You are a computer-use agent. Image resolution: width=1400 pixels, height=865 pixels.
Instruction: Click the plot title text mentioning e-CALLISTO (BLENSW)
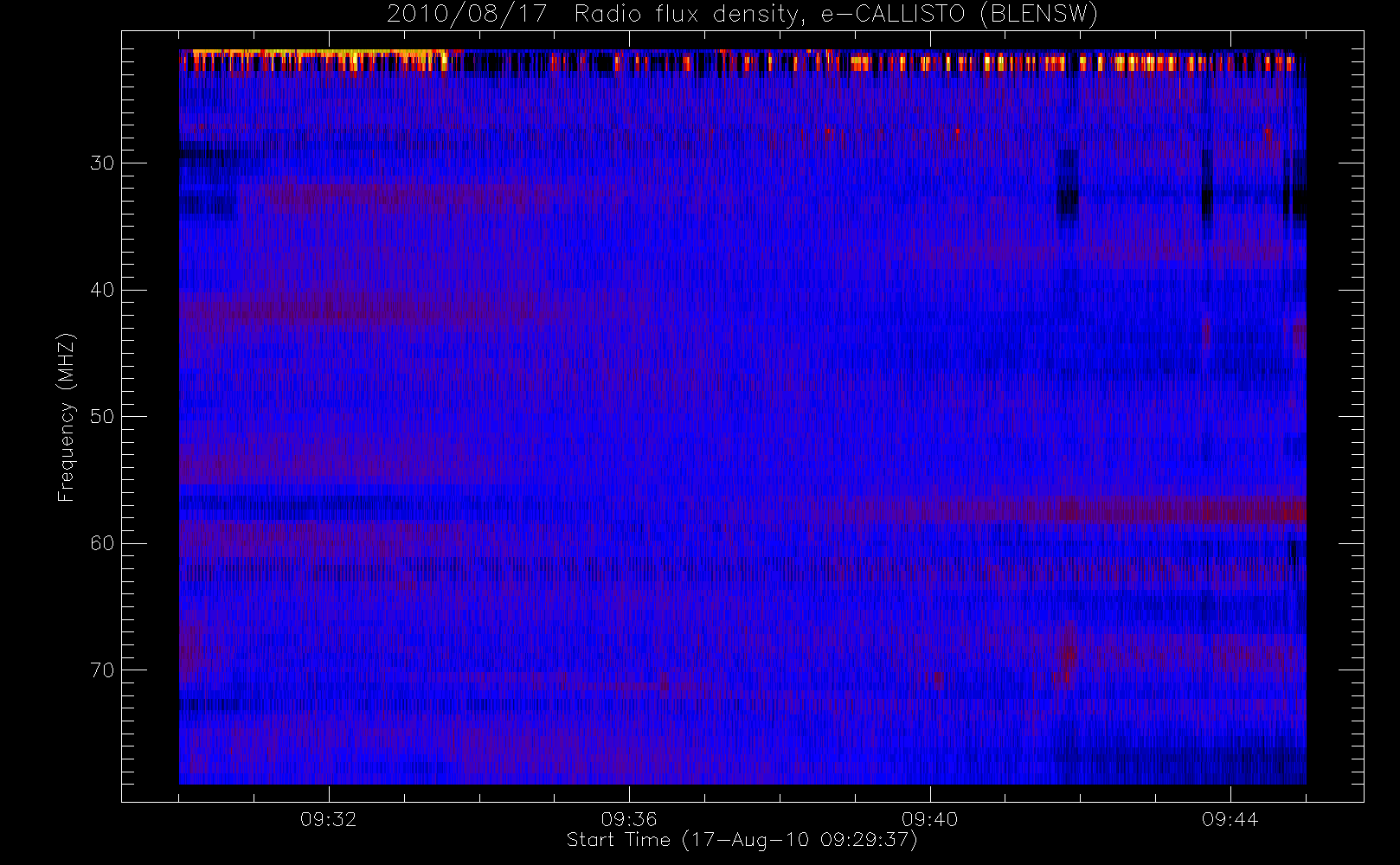coord(742,15)
